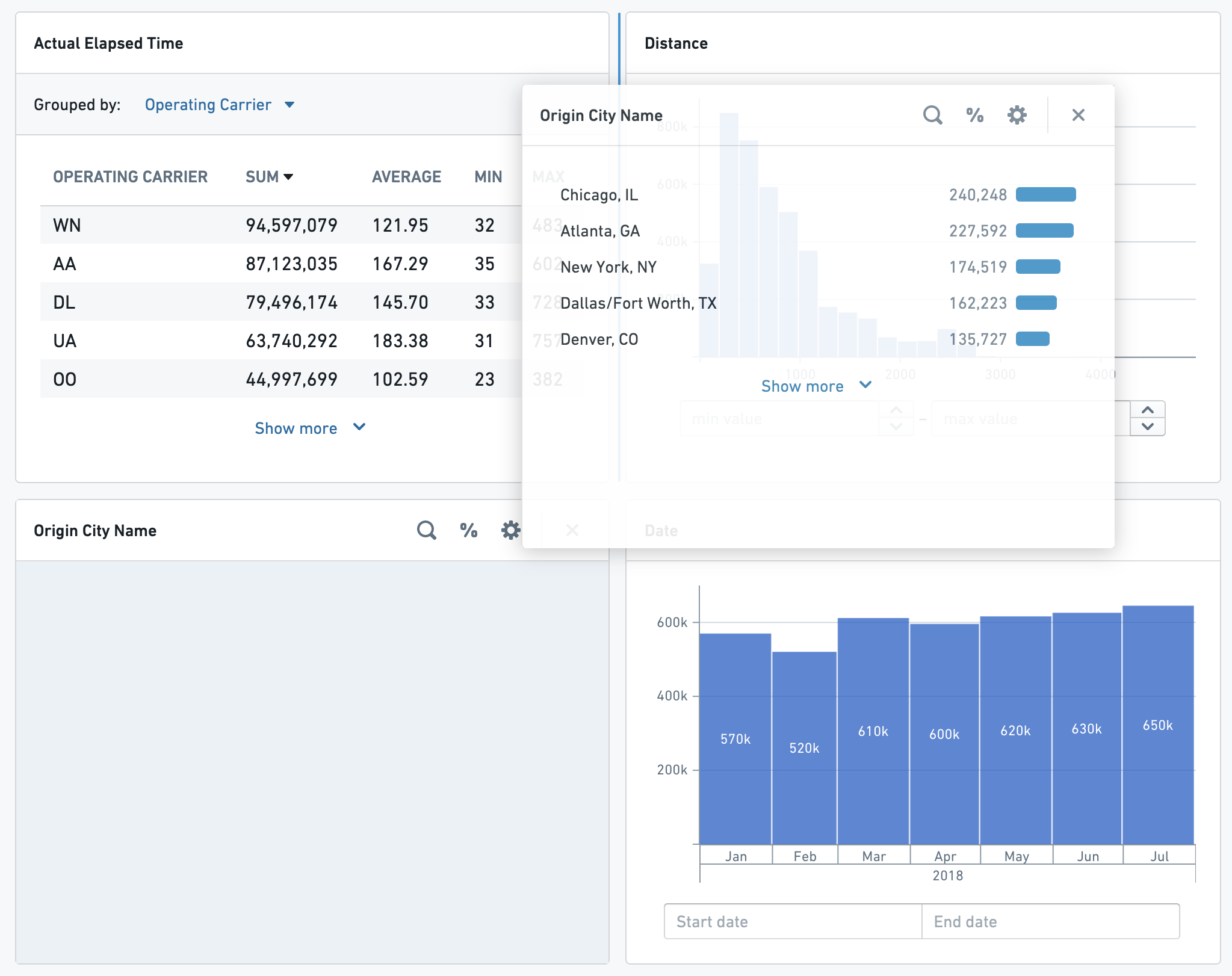1232x976 pixels.
Task: Sort by AVERAGE column header
Action: pyautogui.click(x=406, y=177)
